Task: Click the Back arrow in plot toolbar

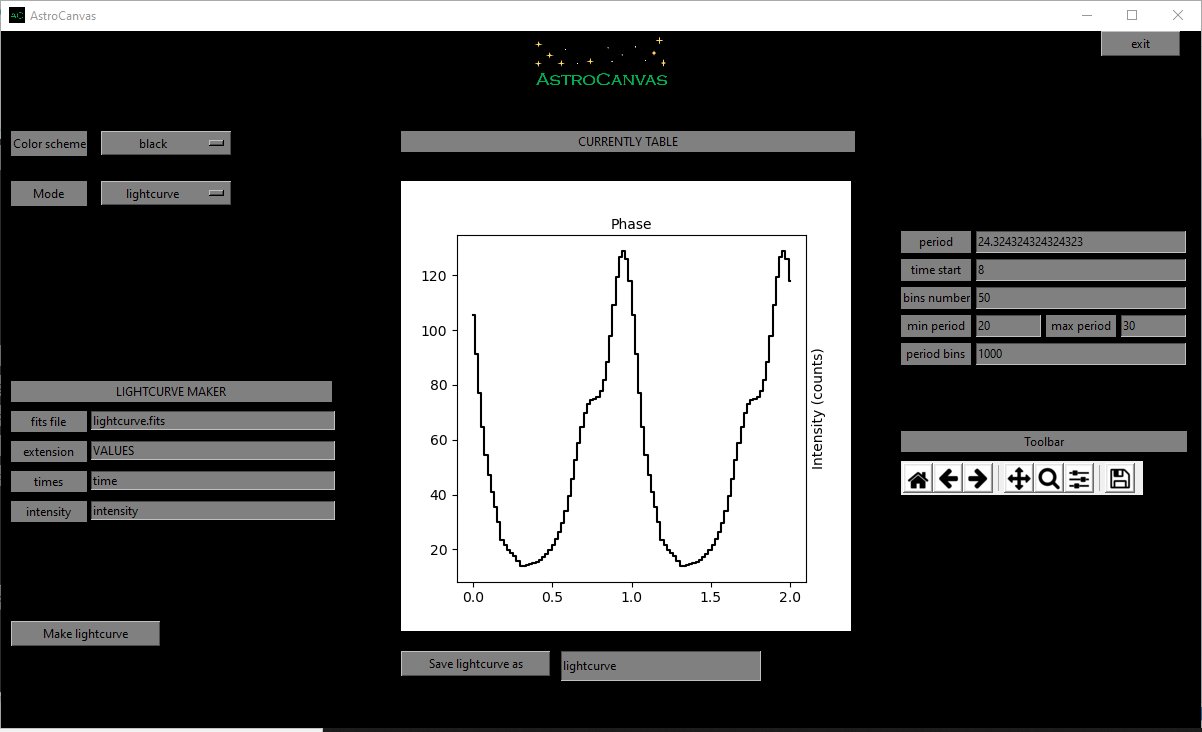Action: click(x=948, y=479)
